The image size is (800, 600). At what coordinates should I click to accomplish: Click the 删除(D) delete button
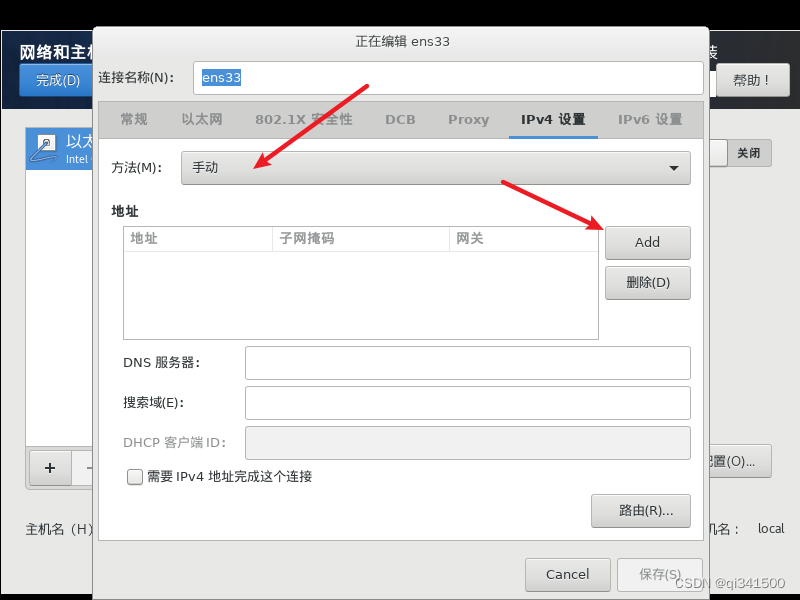tap(647, 283)
